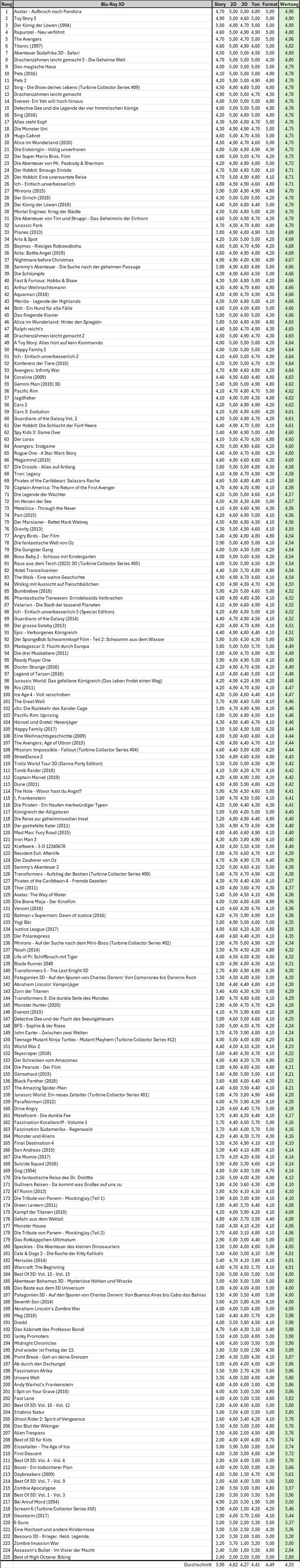Click the Rang column header
Screen dimensions: 300x1568
click(7, 4)
